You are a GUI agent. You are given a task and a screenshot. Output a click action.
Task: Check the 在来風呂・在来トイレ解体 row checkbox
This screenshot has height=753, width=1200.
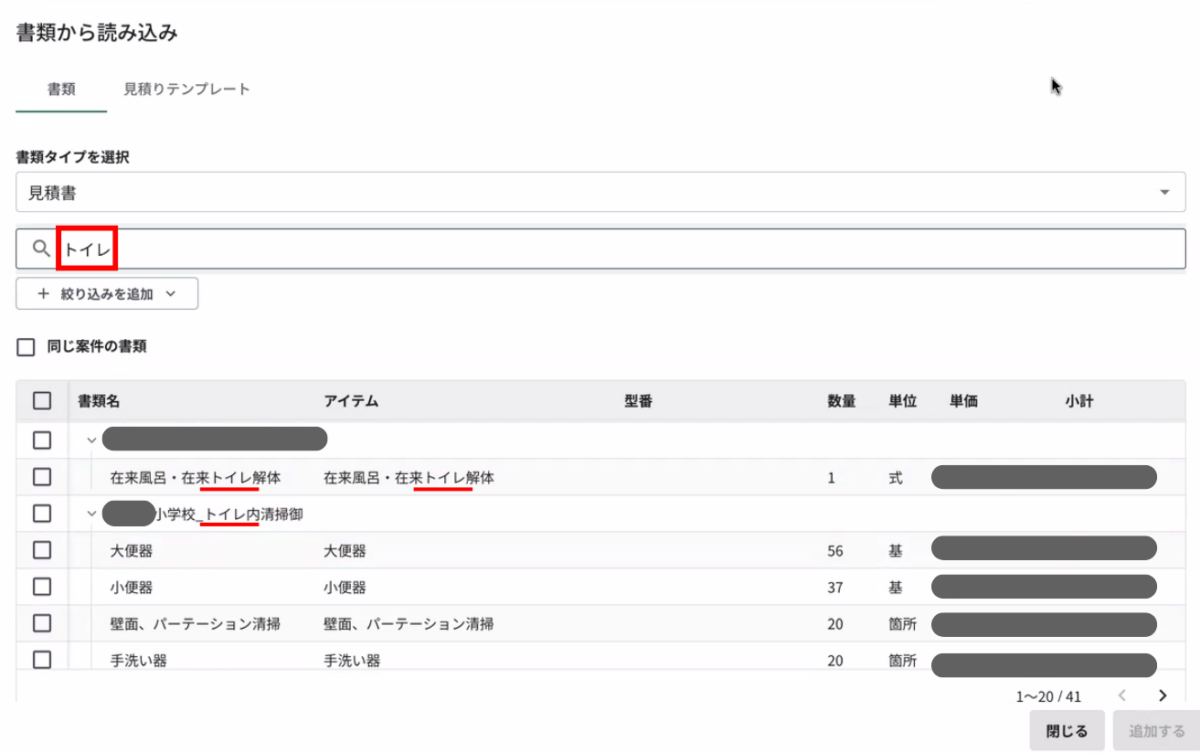pyautogui.click(x=42, y=477)
